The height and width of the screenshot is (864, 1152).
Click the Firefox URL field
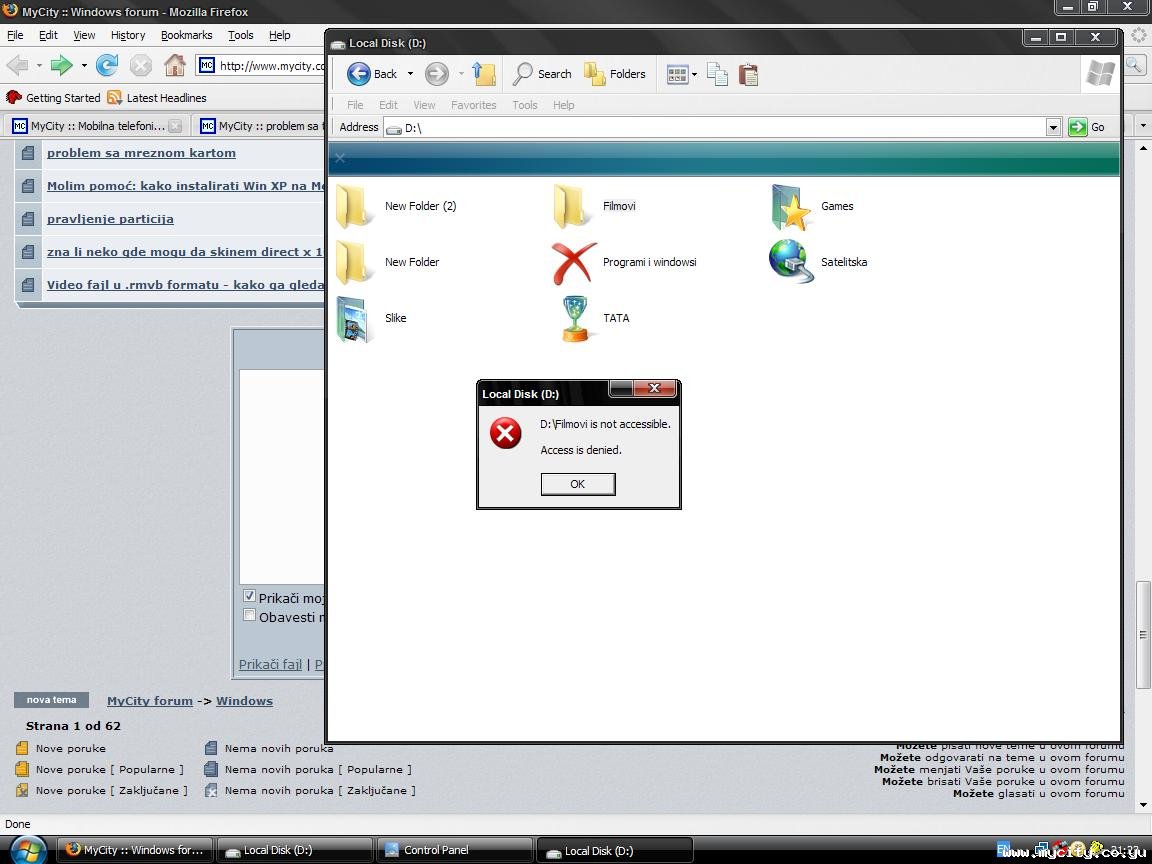[x=261, y=65]
